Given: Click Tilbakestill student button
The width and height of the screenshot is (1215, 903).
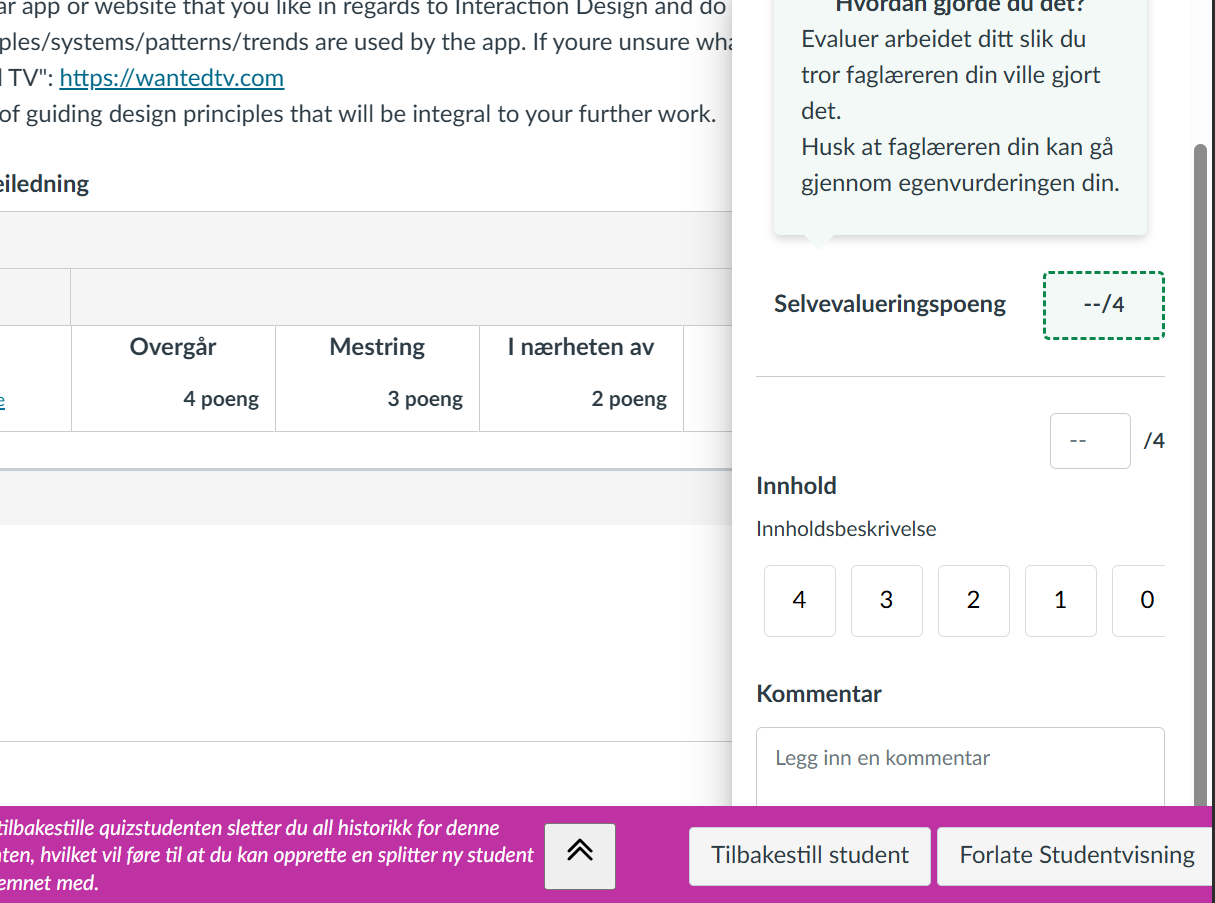Looking at the screenshot, I should point(809,856).
